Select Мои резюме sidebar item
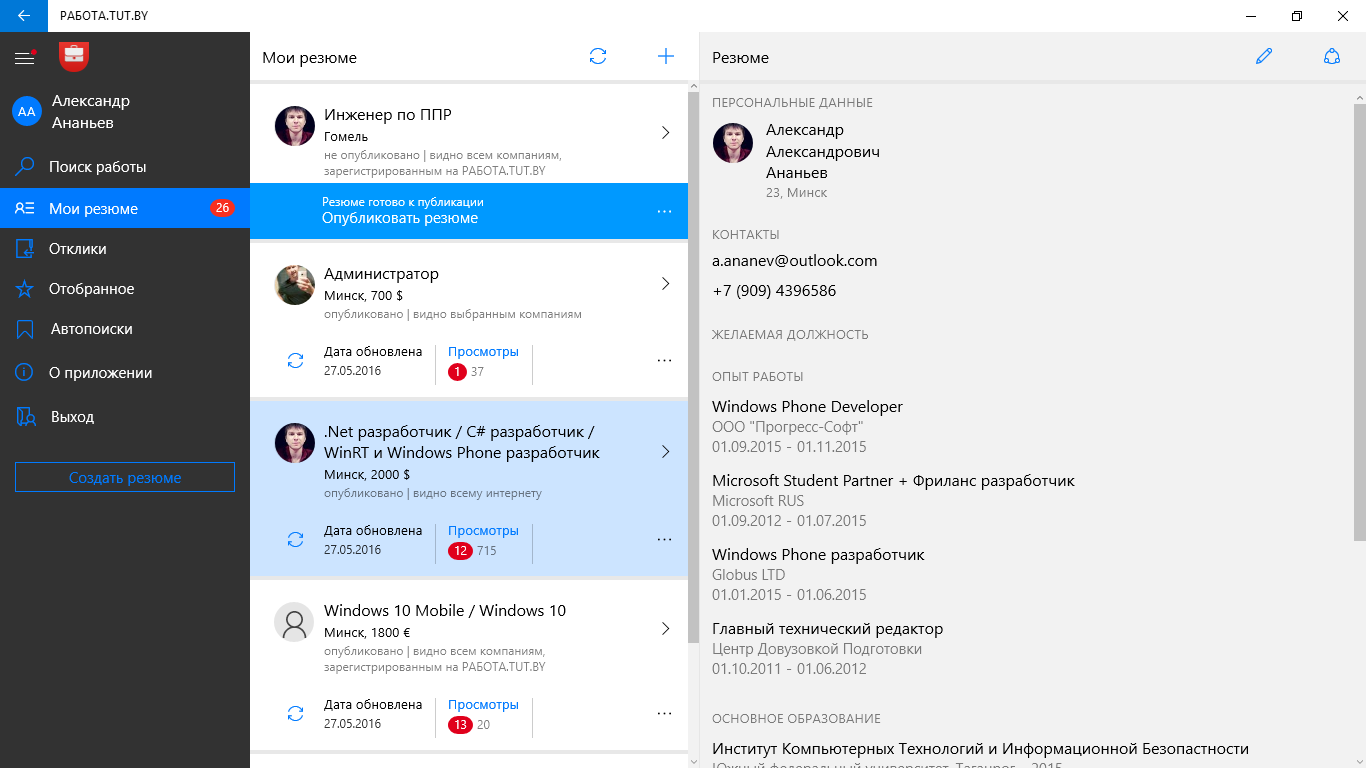1366x768 pixels. click(x=125, y=208)
